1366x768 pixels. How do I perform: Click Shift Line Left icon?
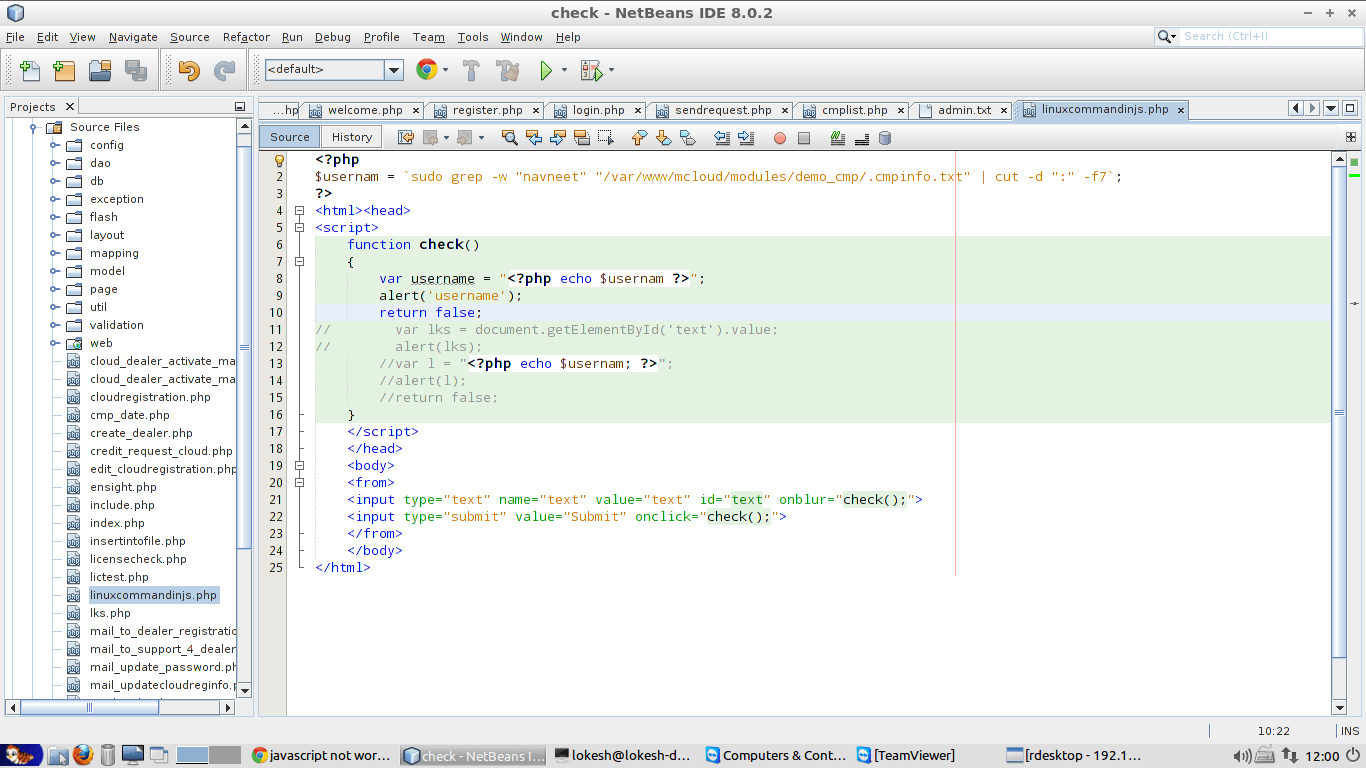(722, 138)
